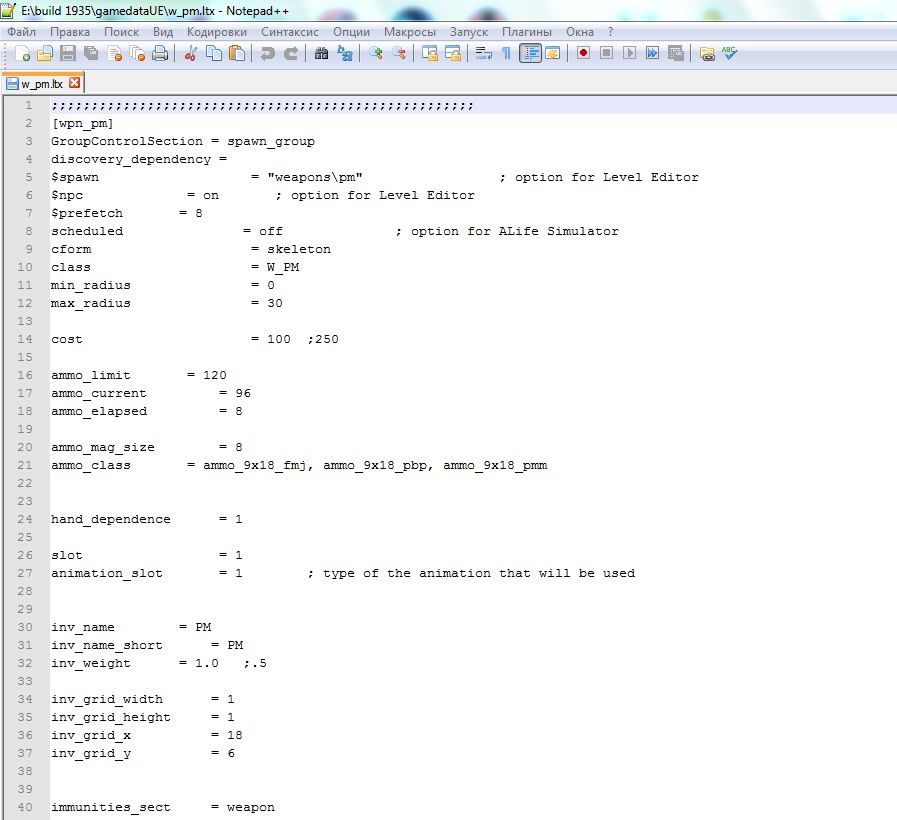Open the Синтаксис menu
This screenshot has width=897, height=820.
[x=289, y=32]
